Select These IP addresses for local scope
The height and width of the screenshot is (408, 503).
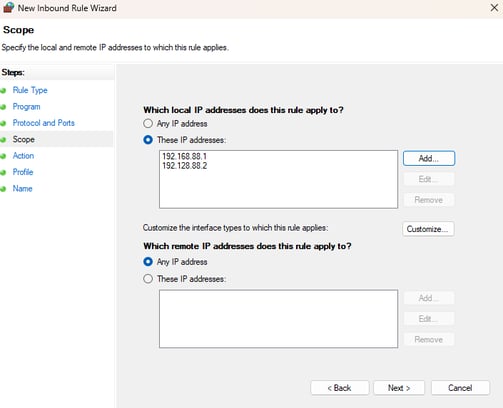[x=148, y=140]
